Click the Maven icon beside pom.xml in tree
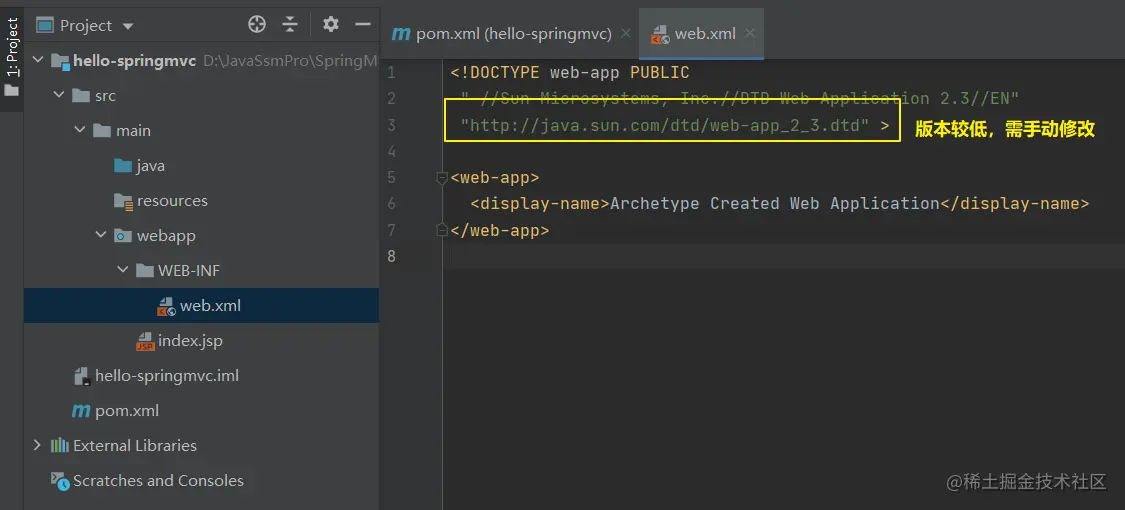Screen dimensions: 1125x510 coord(81,411)
